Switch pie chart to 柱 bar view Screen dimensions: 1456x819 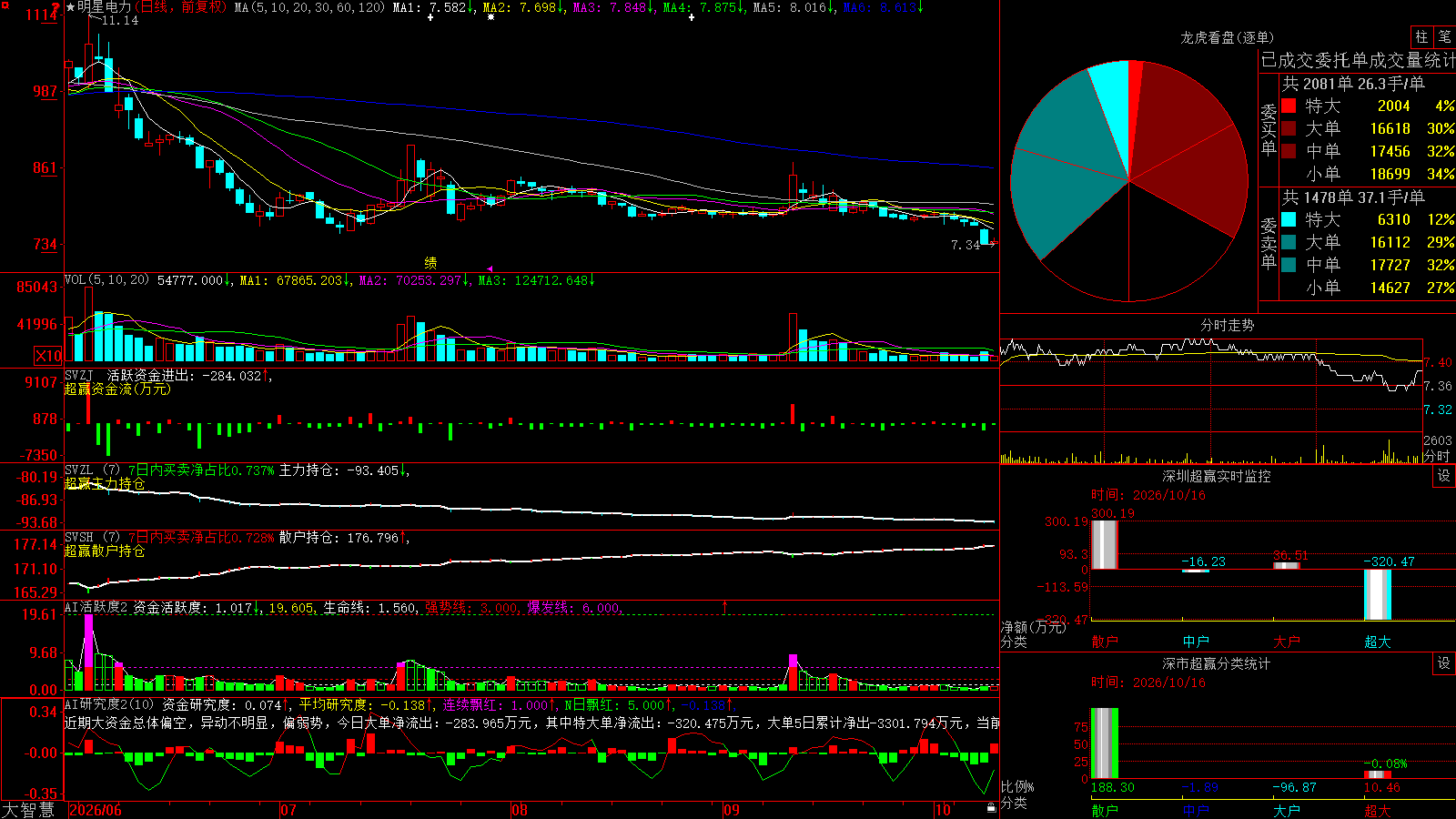(1422, 36)
